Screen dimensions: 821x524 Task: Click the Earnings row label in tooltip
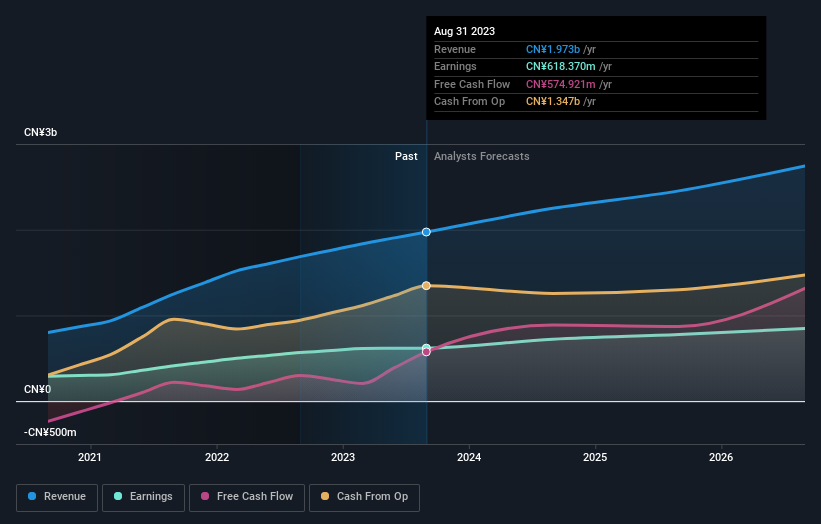pyautogui.click(x=455, y=66)
